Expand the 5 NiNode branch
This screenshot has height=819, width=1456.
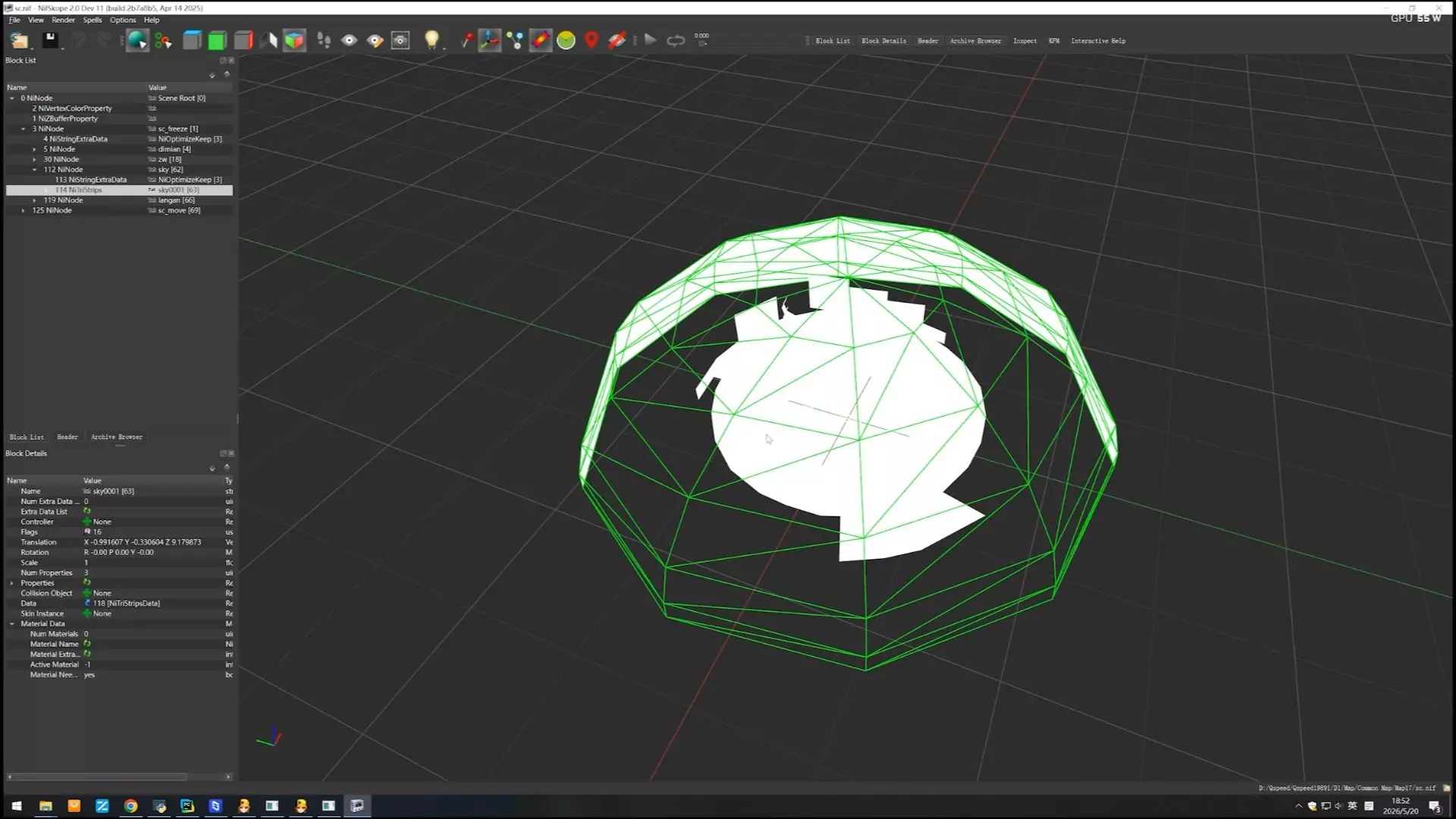click(35, 149)
